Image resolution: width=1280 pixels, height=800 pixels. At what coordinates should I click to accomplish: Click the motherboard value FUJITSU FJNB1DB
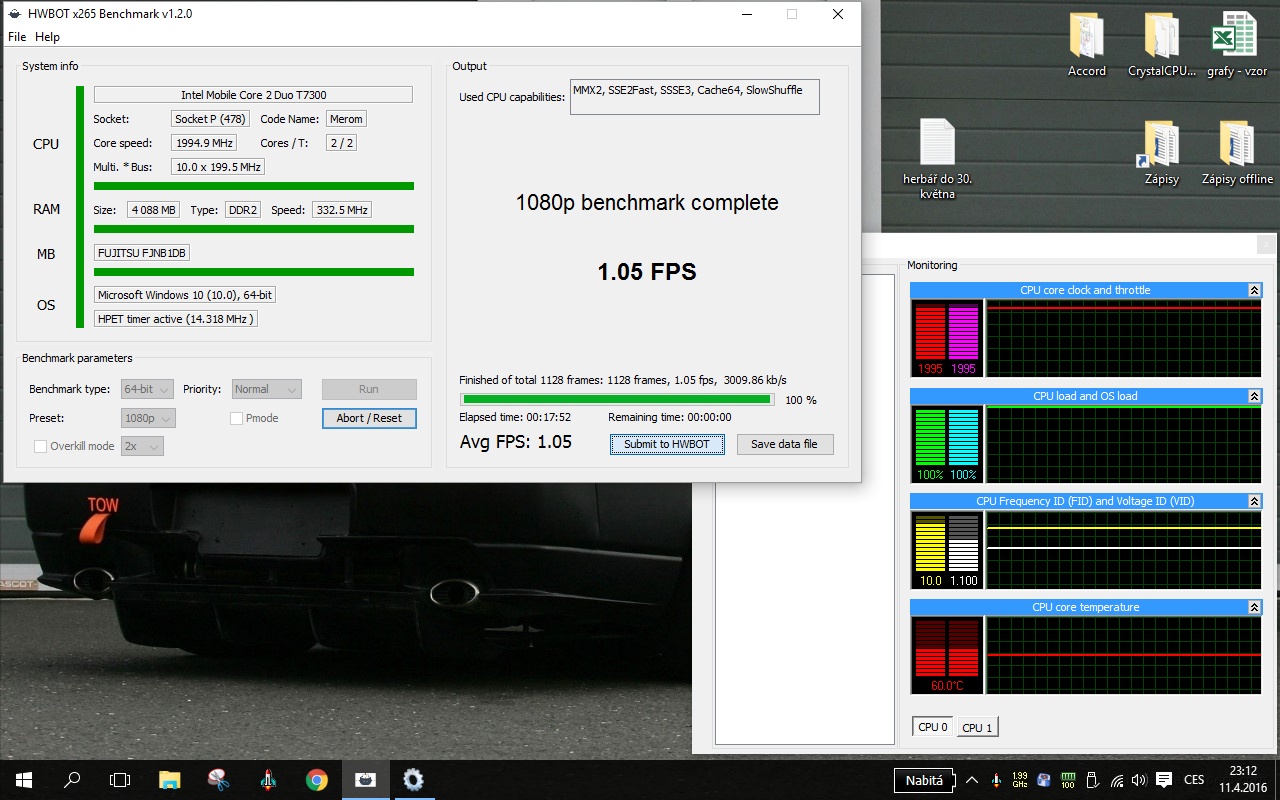pos(142,253)
